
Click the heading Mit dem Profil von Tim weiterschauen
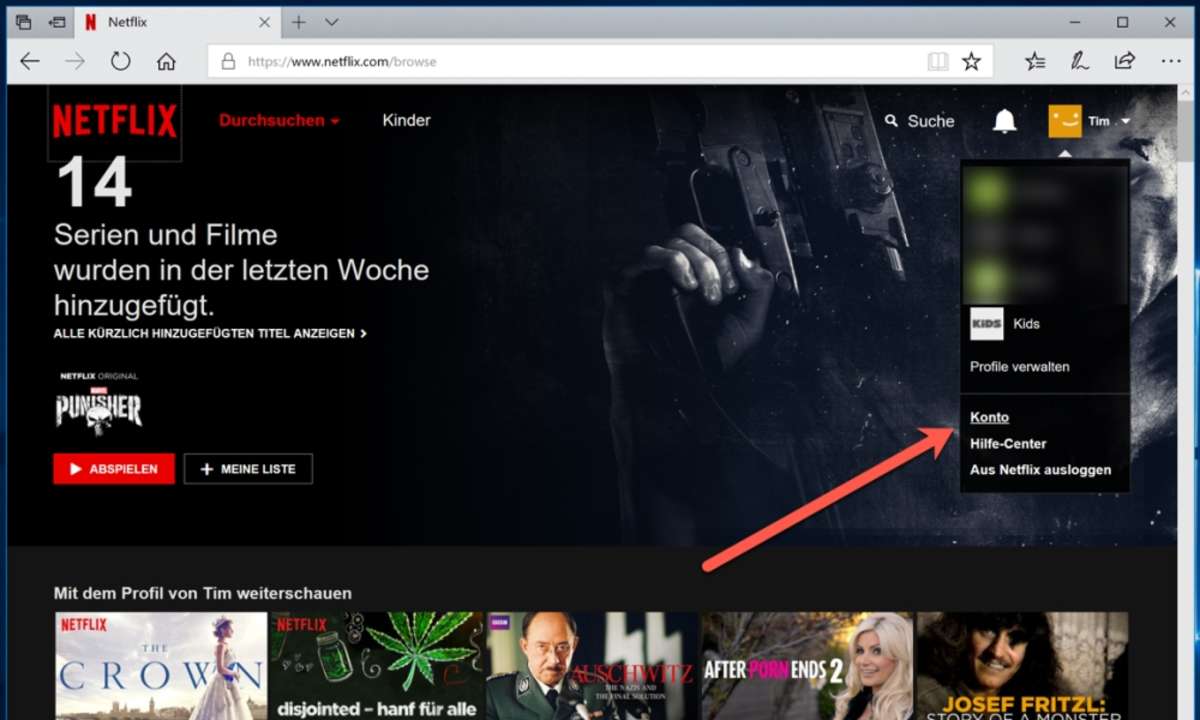(203, 593)
